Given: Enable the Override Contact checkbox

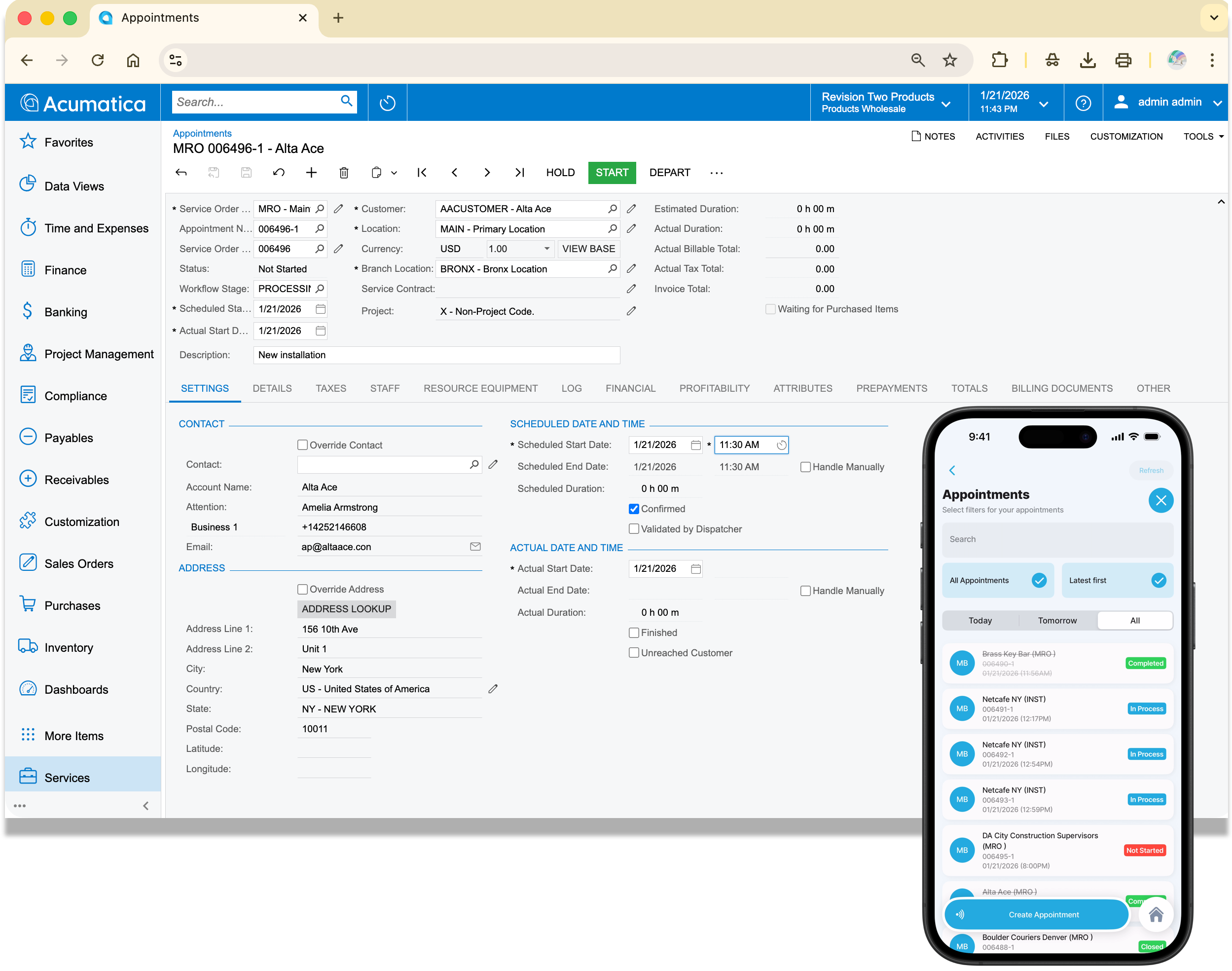Looking at the screenshot, I should tap(303, 445).
